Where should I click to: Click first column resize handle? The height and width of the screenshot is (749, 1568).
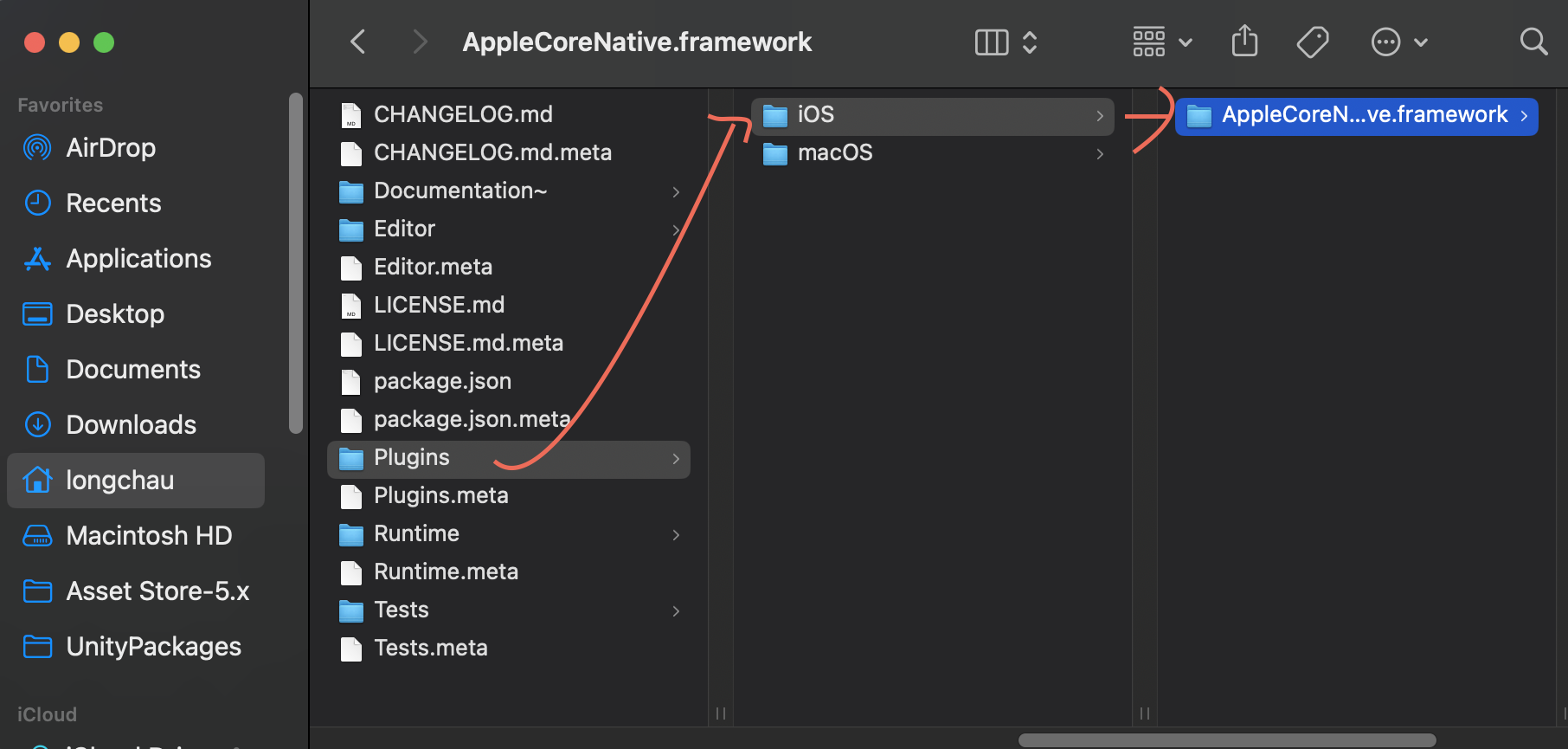(x=721, y=713)
